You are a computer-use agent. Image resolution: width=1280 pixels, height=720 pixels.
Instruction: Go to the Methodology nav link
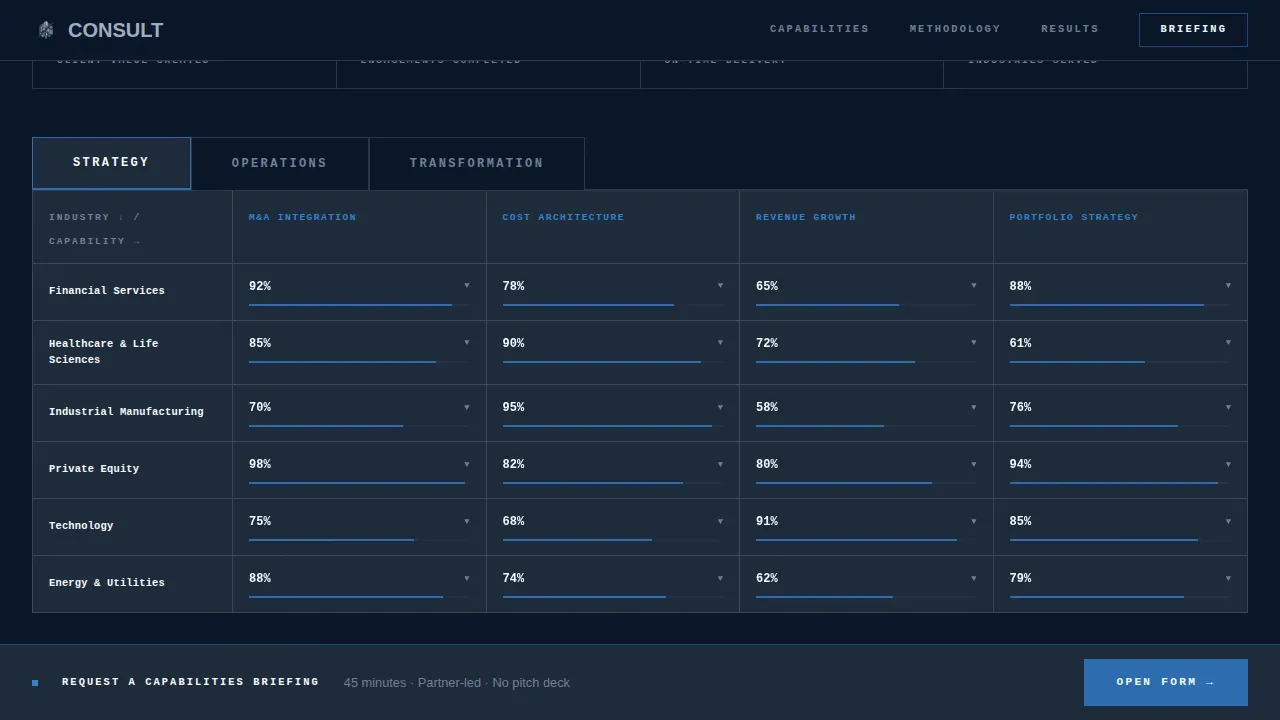coord(954,29)
